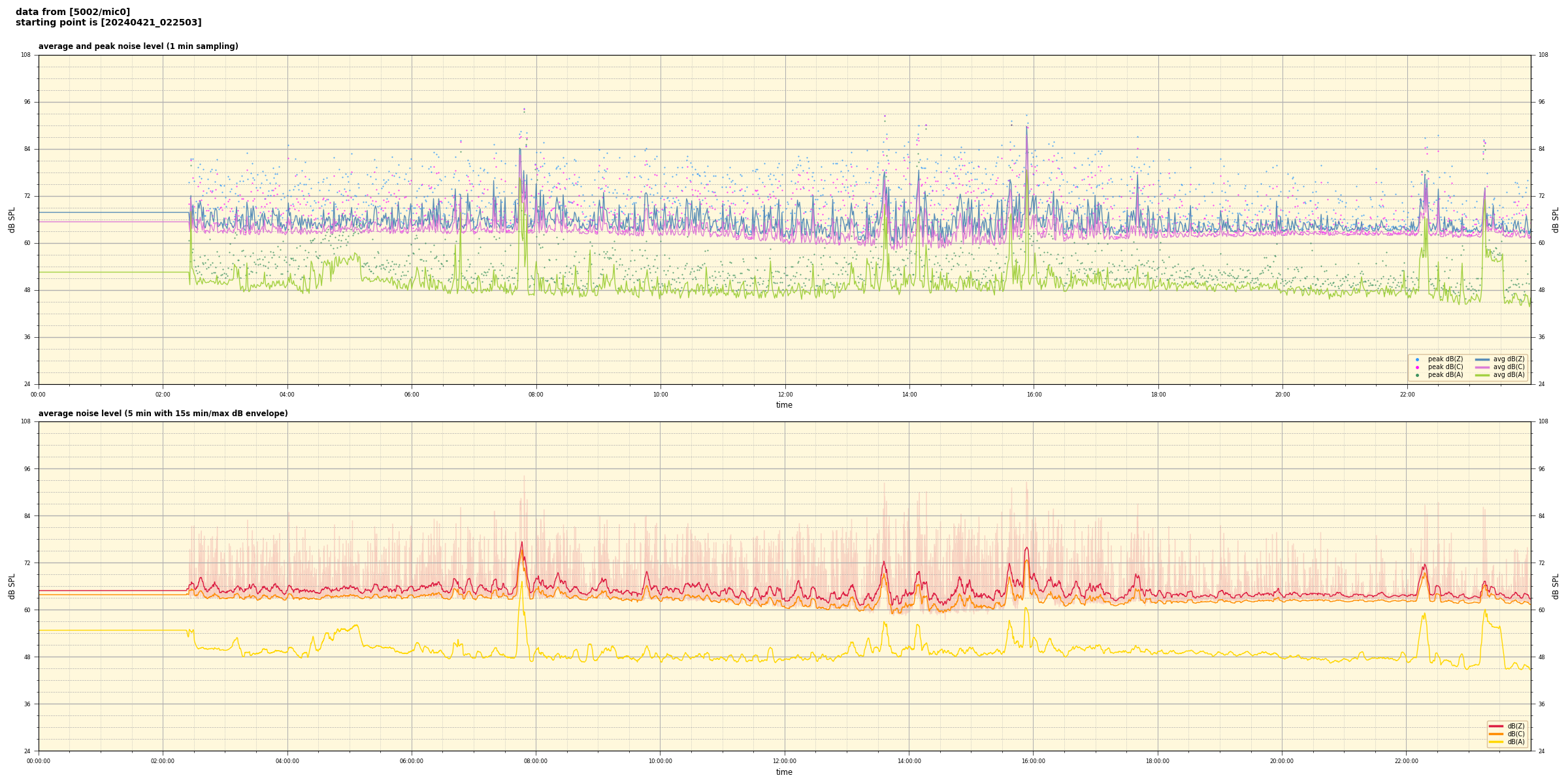Screen dimensions: 1568x784
Task: Click the 'data from [5002/mic0]' header text
Action: click(x=73, y=12)
